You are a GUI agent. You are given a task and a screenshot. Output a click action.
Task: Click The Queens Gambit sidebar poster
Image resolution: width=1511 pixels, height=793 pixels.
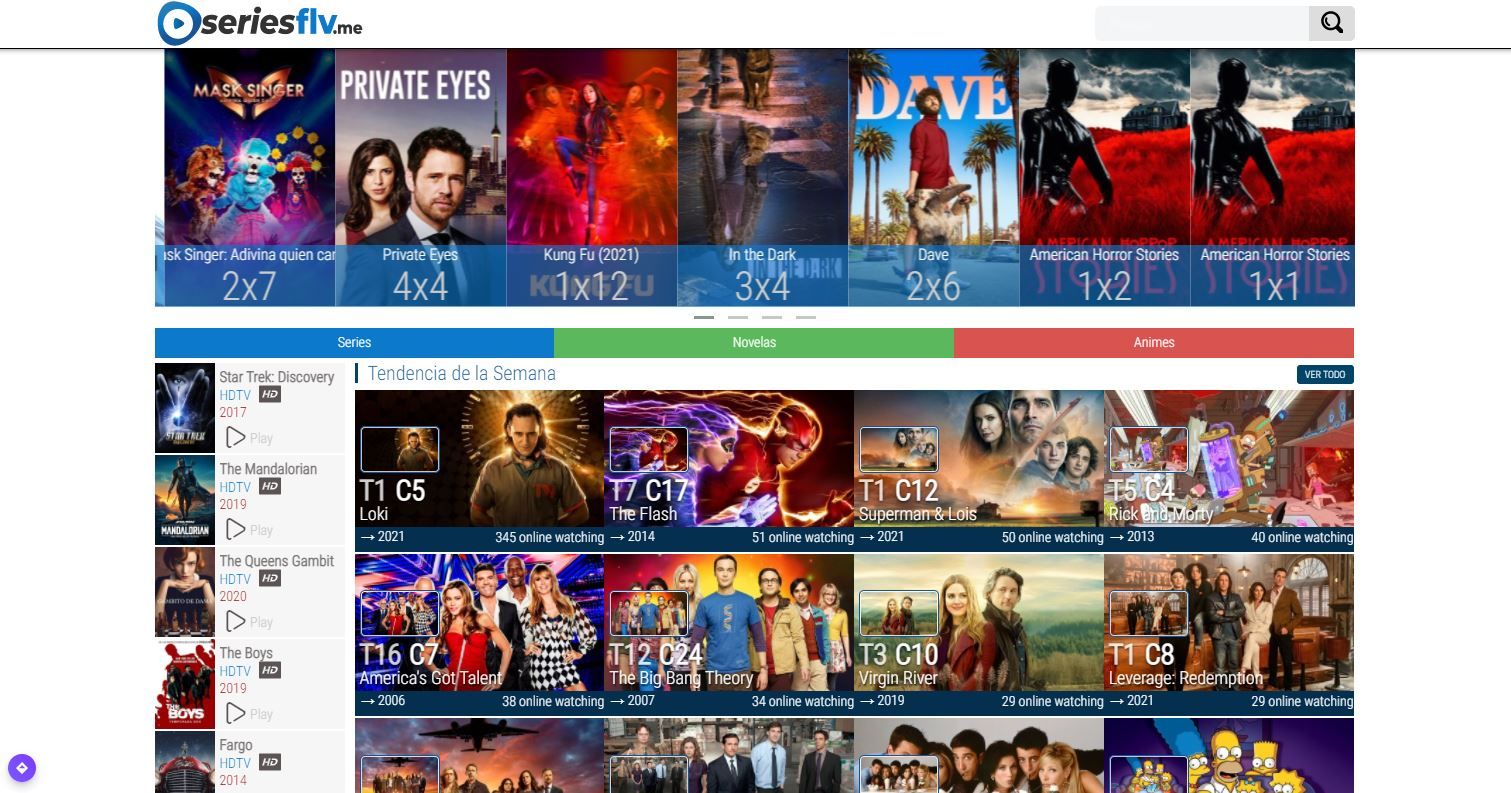185,592
